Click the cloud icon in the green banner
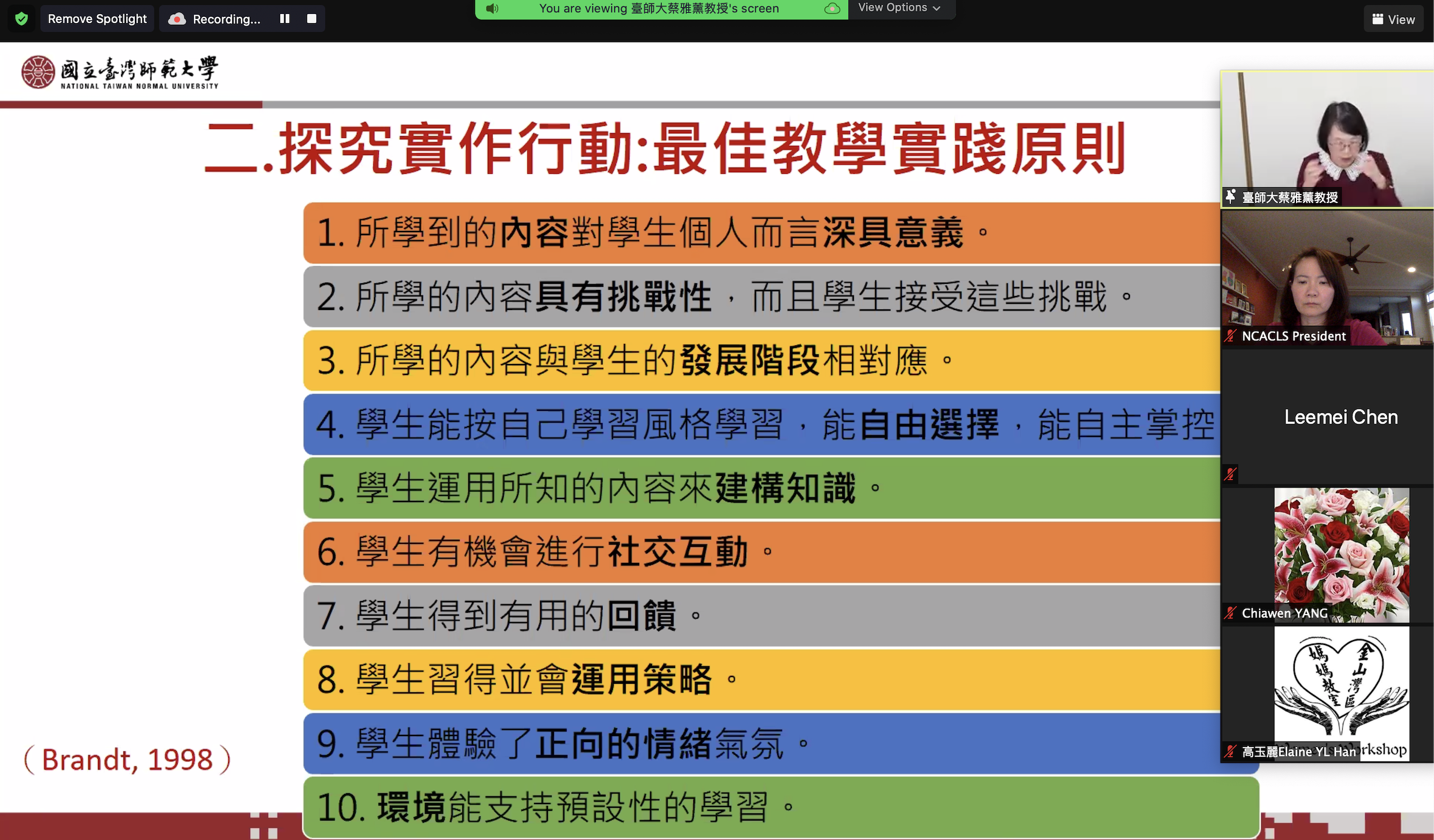 (x=832, y=9)
